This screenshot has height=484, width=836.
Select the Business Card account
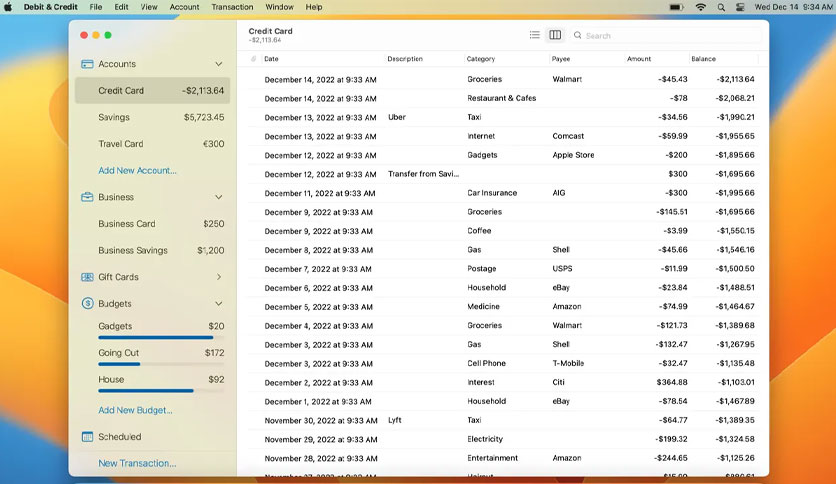[152, 224]
